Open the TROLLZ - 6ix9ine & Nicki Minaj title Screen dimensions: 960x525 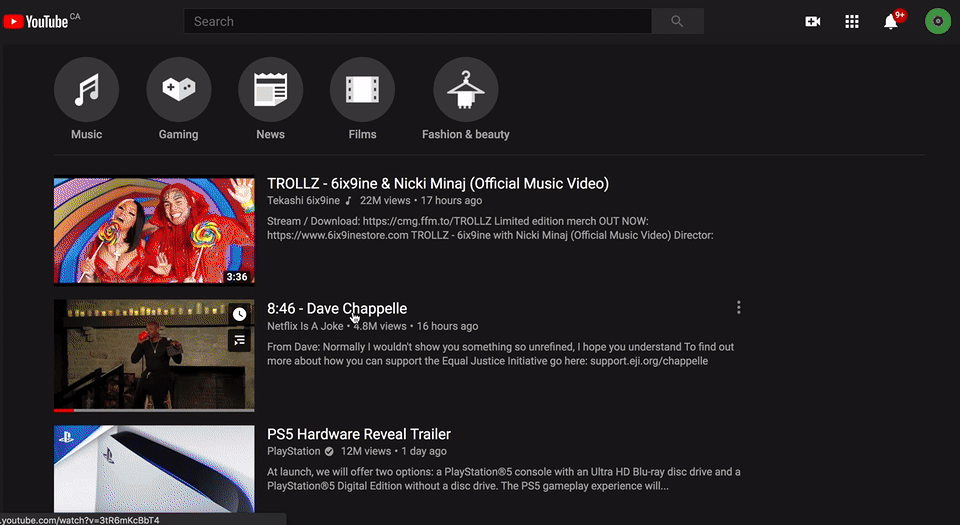click(438, 184)
